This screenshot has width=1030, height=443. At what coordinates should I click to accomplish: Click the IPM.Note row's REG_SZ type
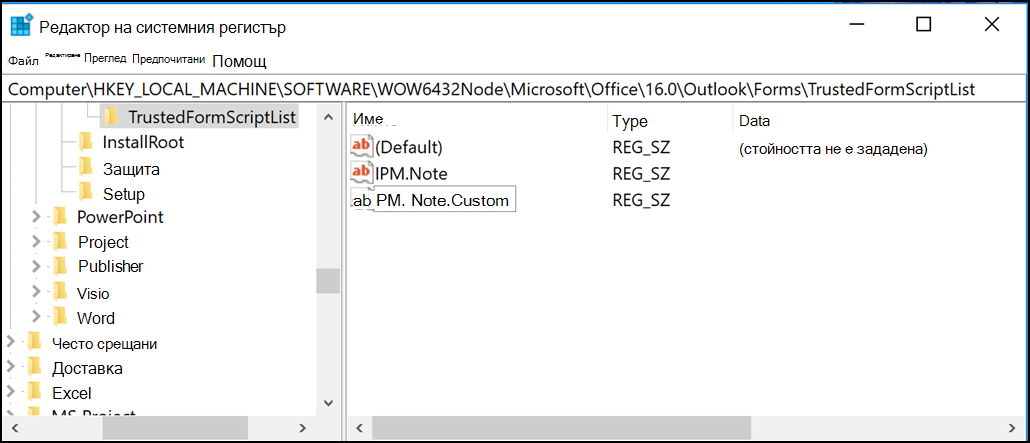640,174
